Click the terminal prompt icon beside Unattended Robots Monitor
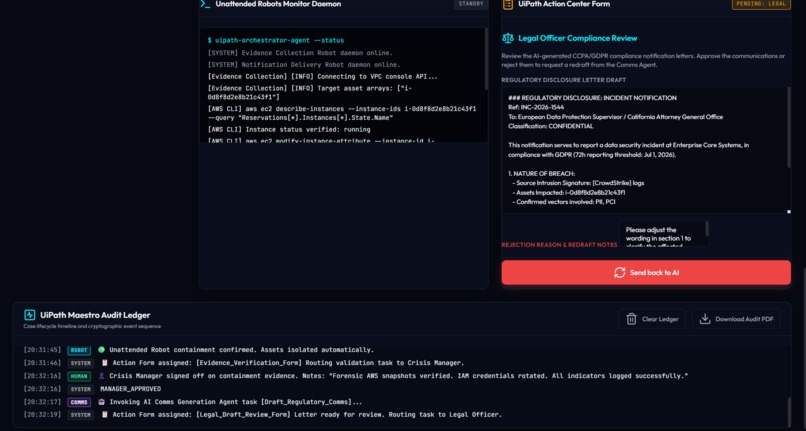The height and width of the screenshot is (431, 806). click(205, 4)
